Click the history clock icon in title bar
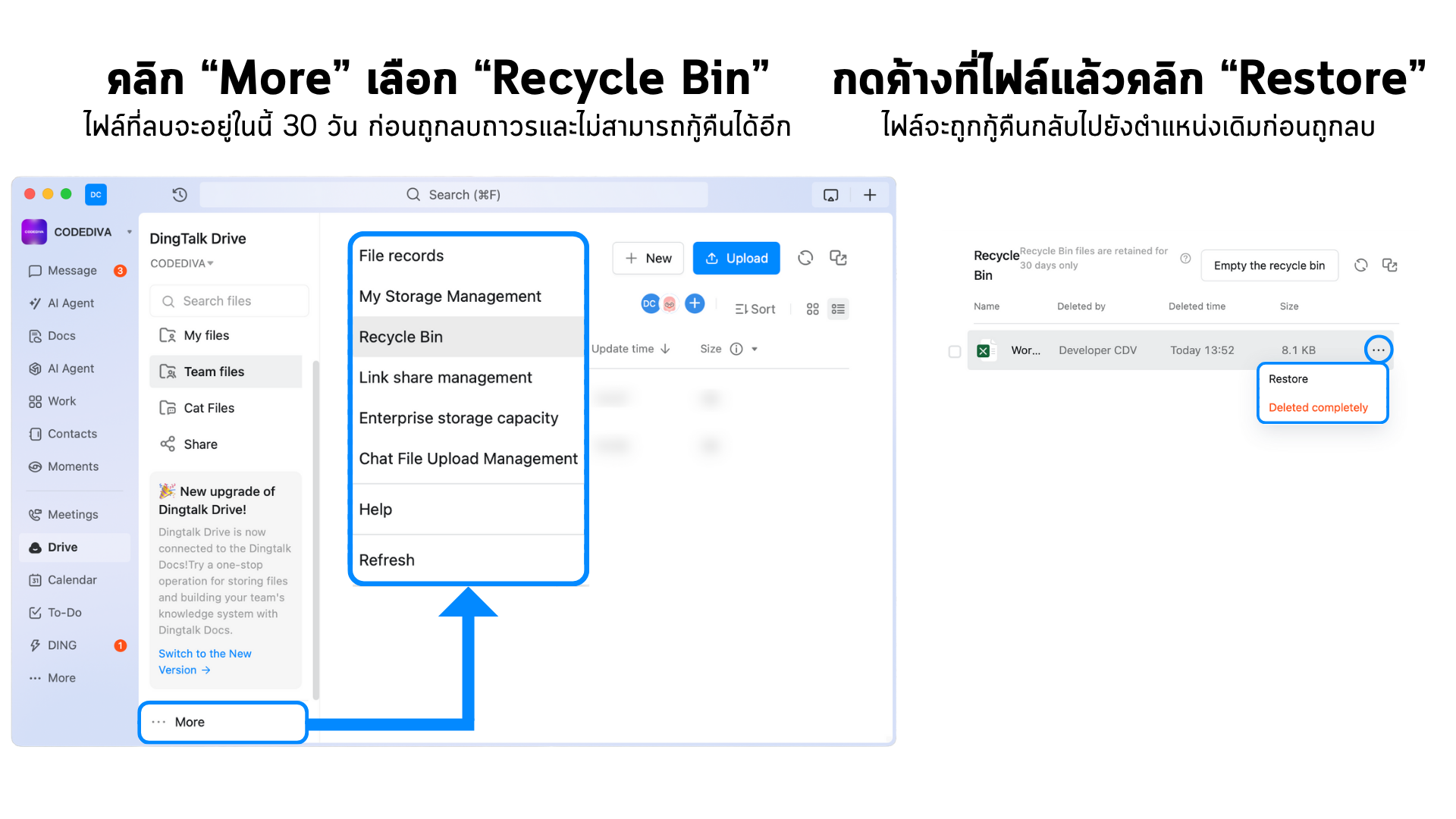This screenshot has width=1456, height=819. tap(180, 195)
